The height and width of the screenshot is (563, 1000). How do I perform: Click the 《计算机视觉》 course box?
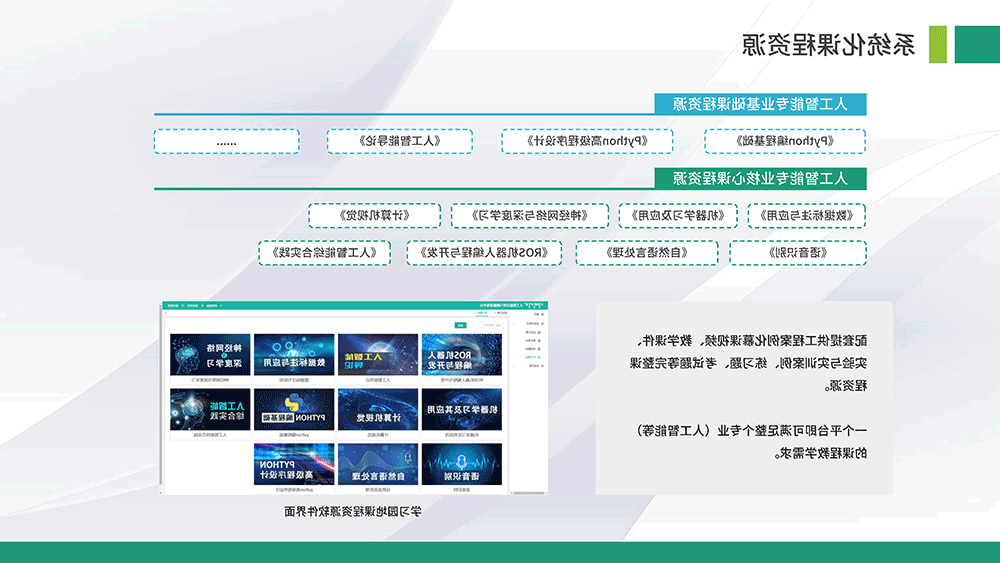(374, 216)
